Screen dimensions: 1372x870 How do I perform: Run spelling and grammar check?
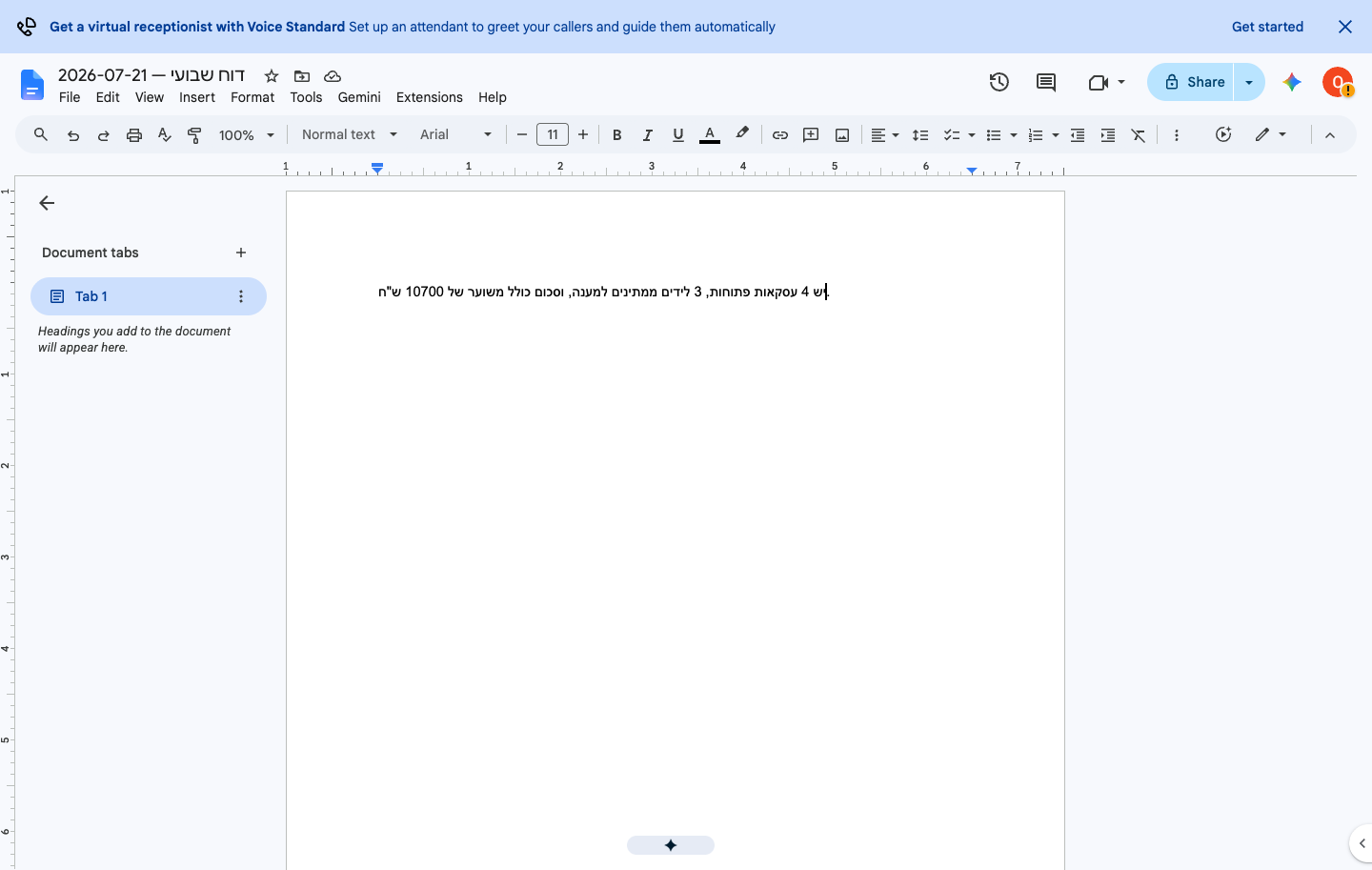tap(165, 135)
